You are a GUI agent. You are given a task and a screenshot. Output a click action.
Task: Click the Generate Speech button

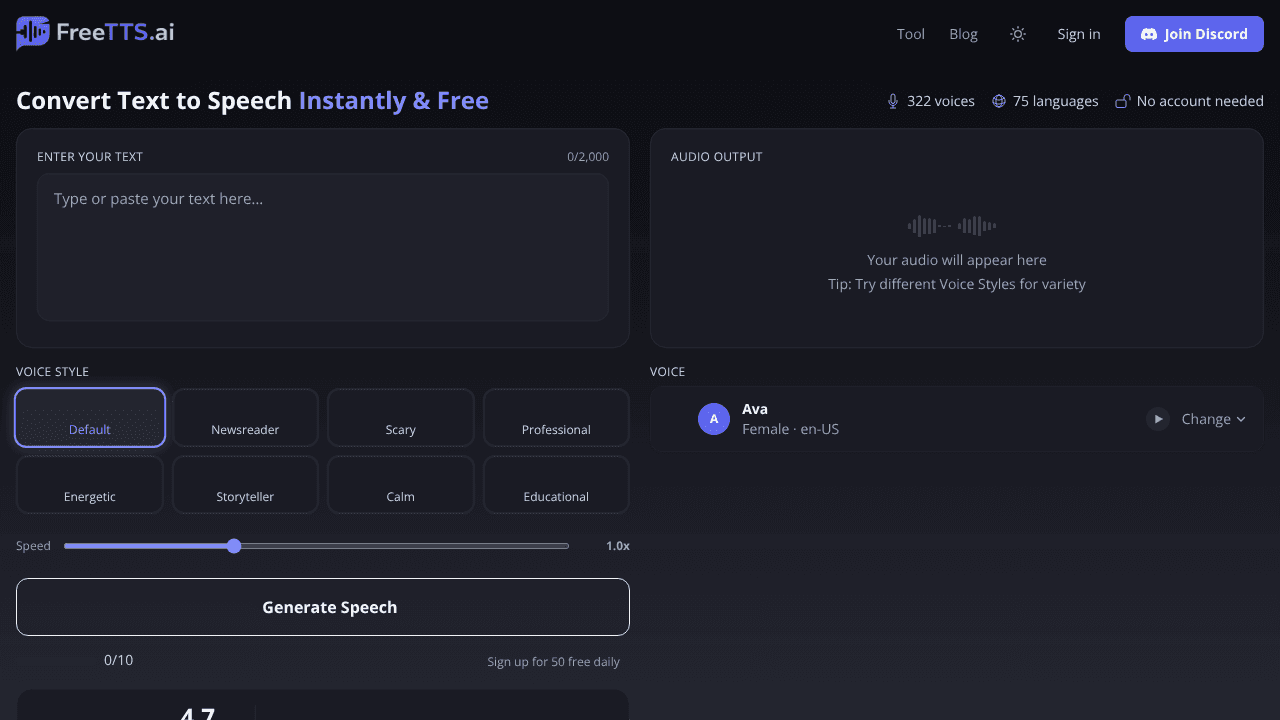pyautogui.click(x=323, y=607)
